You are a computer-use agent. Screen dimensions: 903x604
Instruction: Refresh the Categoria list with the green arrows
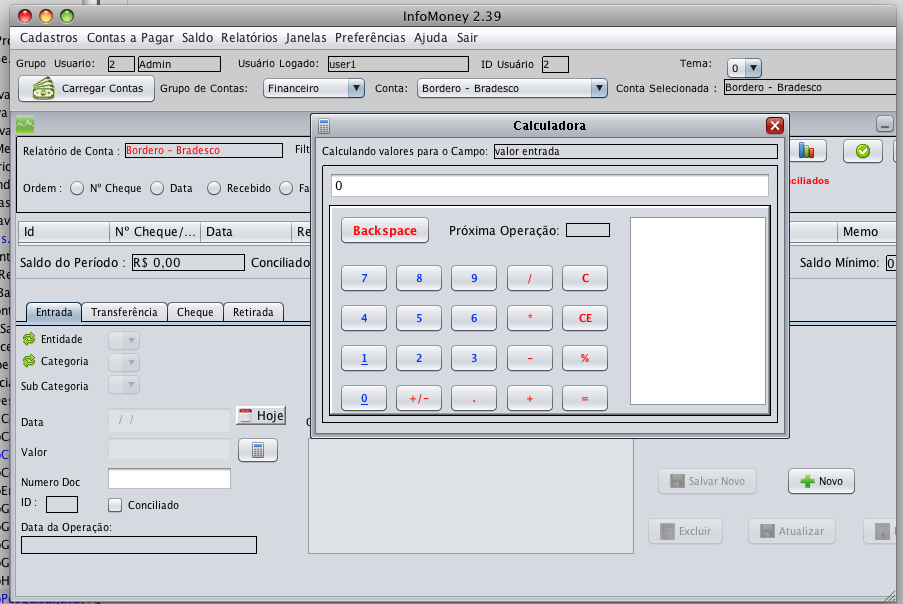point(29,361)
